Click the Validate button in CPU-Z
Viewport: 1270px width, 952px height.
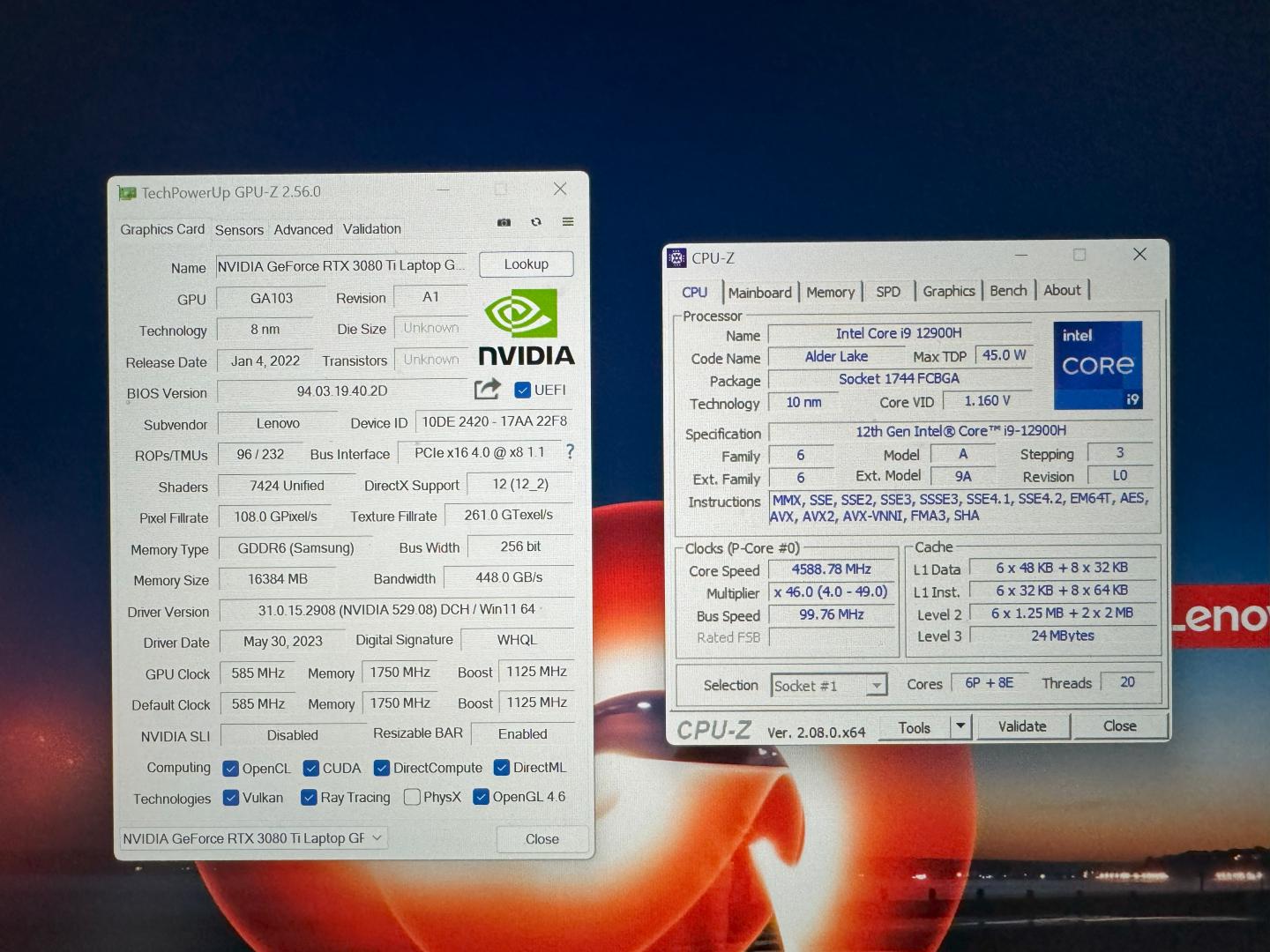1022,726
